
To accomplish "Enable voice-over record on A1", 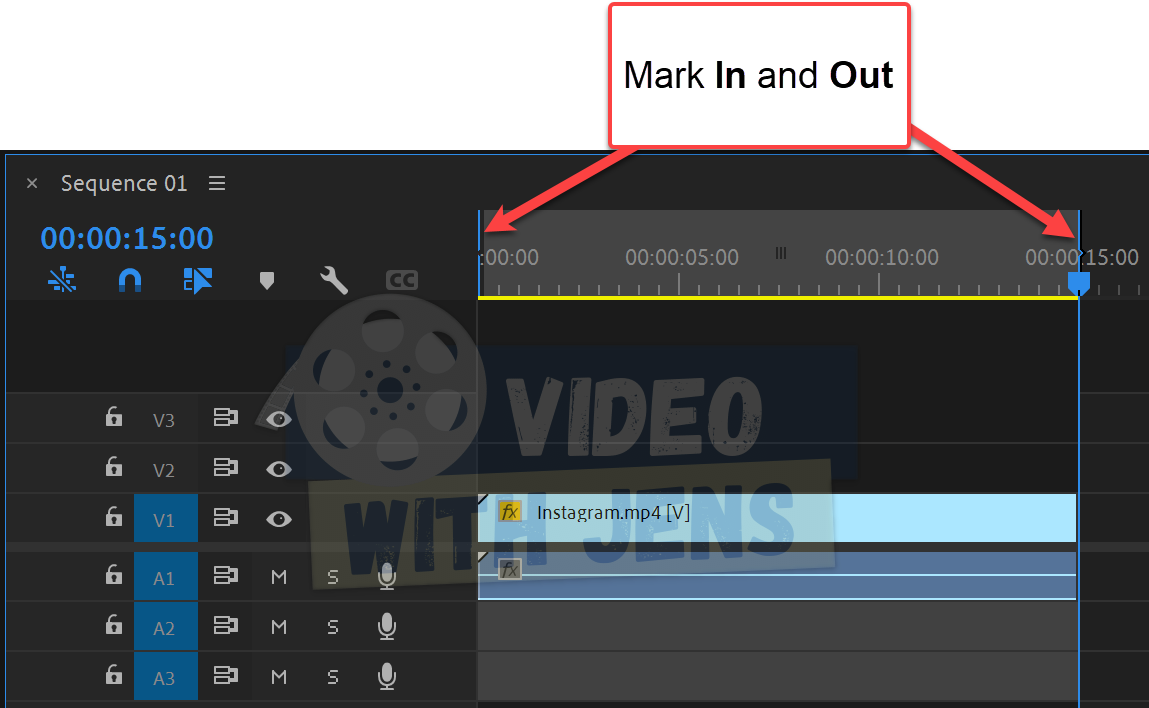I will point(387,577).
